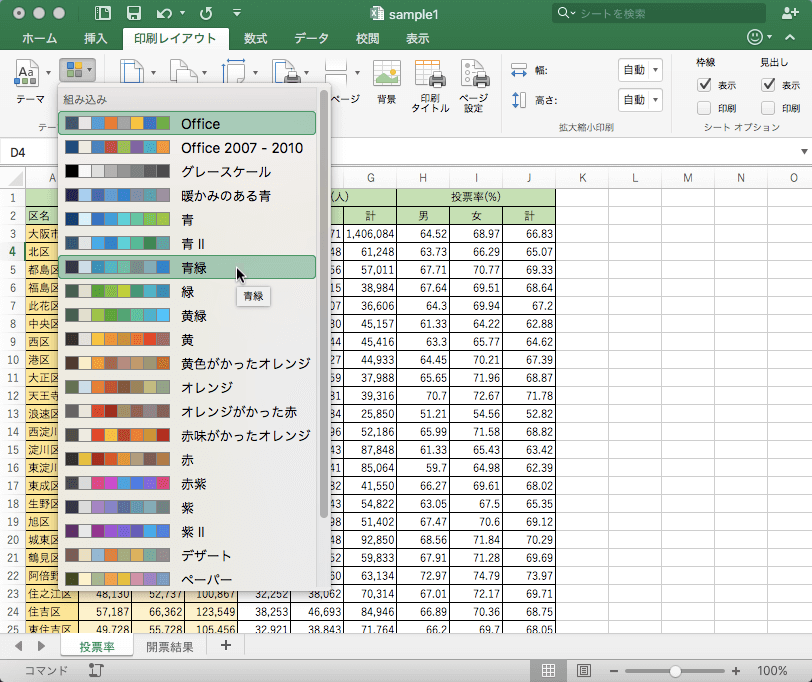Expand the formula bar arrow
Image resolution: width=812 pixels, height=682 pixels.
(x=804, y=152)
